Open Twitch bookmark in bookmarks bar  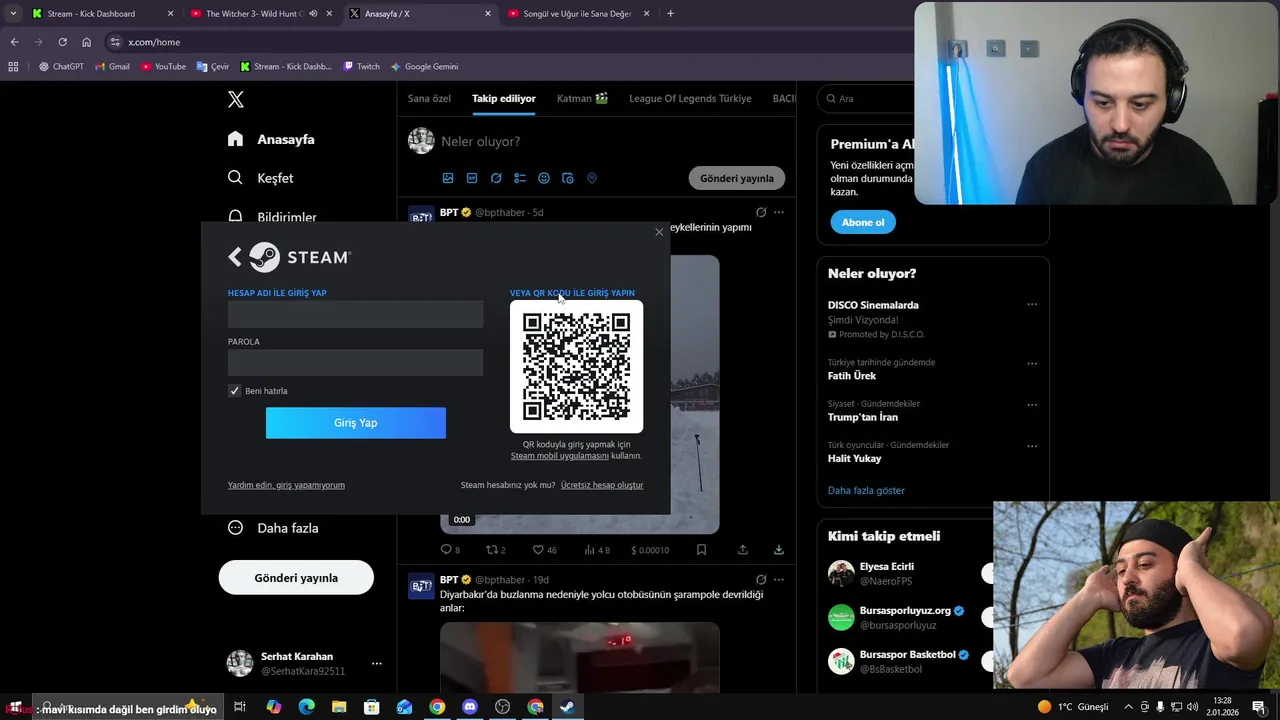coord(361,66)
